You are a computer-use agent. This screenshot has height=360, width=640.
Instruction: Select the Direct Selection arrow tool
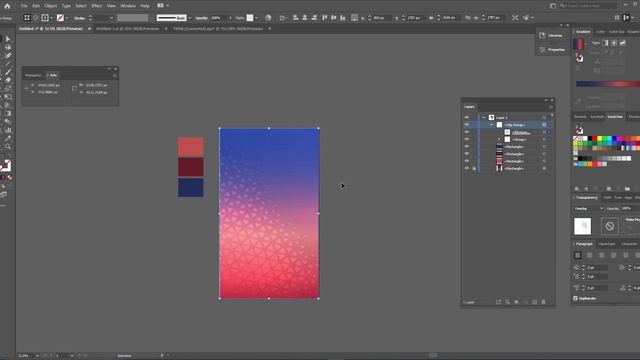click(x=8, y=39)
